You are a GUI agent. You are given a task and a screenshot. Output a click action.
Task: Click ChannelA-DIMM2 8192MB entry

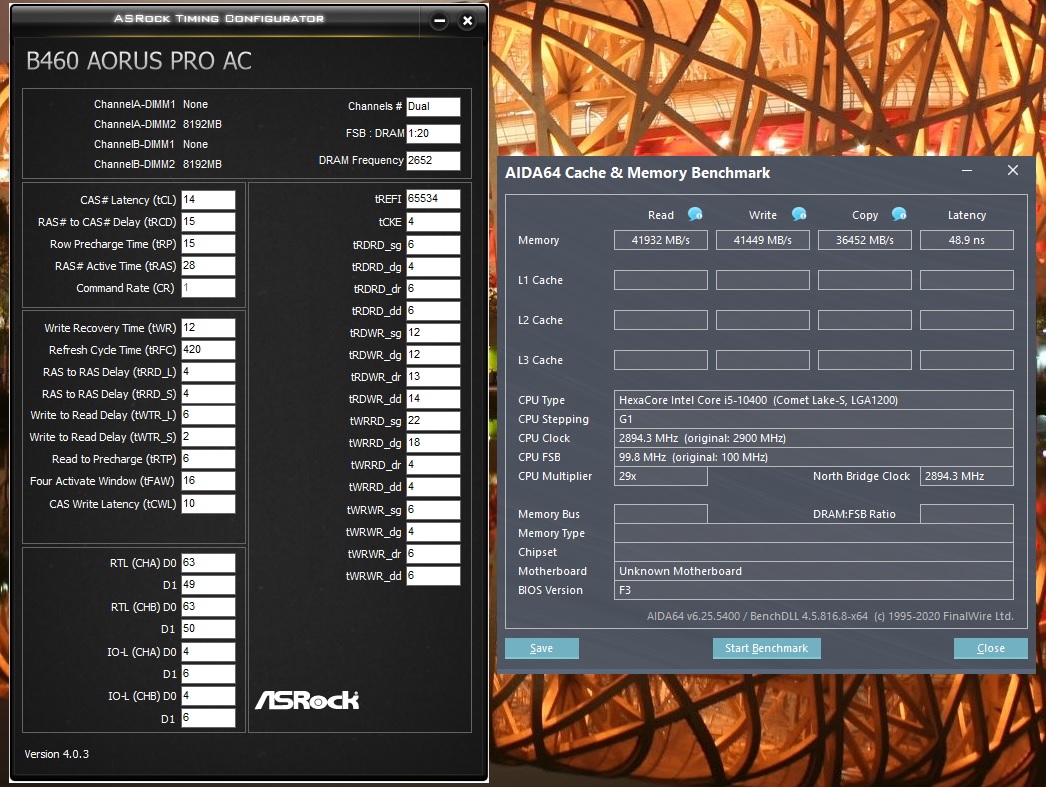[x=157, y=125]
